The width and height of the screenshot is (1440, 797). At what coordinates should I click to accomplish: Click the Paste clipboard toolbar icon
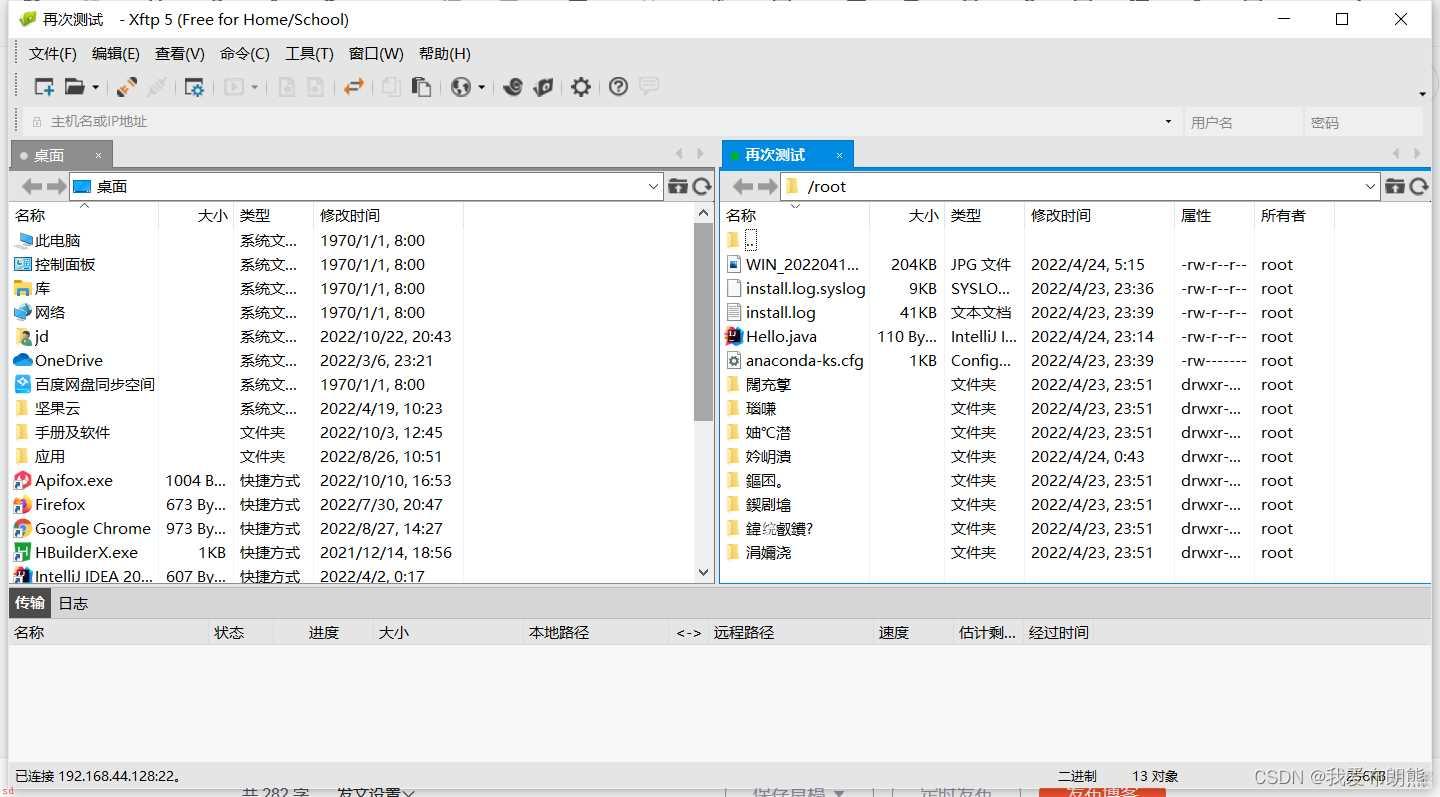pyautogui.click(x=421, y=87)
